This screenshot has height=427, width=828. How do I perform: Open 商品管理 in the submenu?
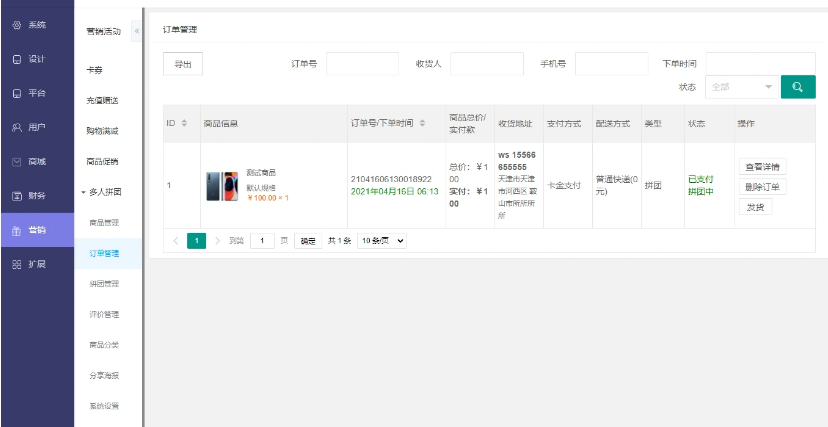point(103,222)
